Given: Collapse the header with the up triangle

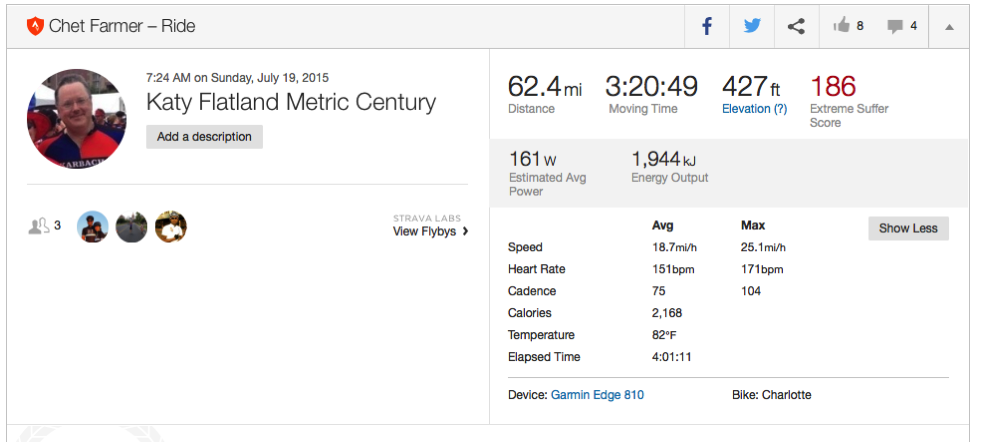Looking at the screenshot, I should click(x=949, y=26).
